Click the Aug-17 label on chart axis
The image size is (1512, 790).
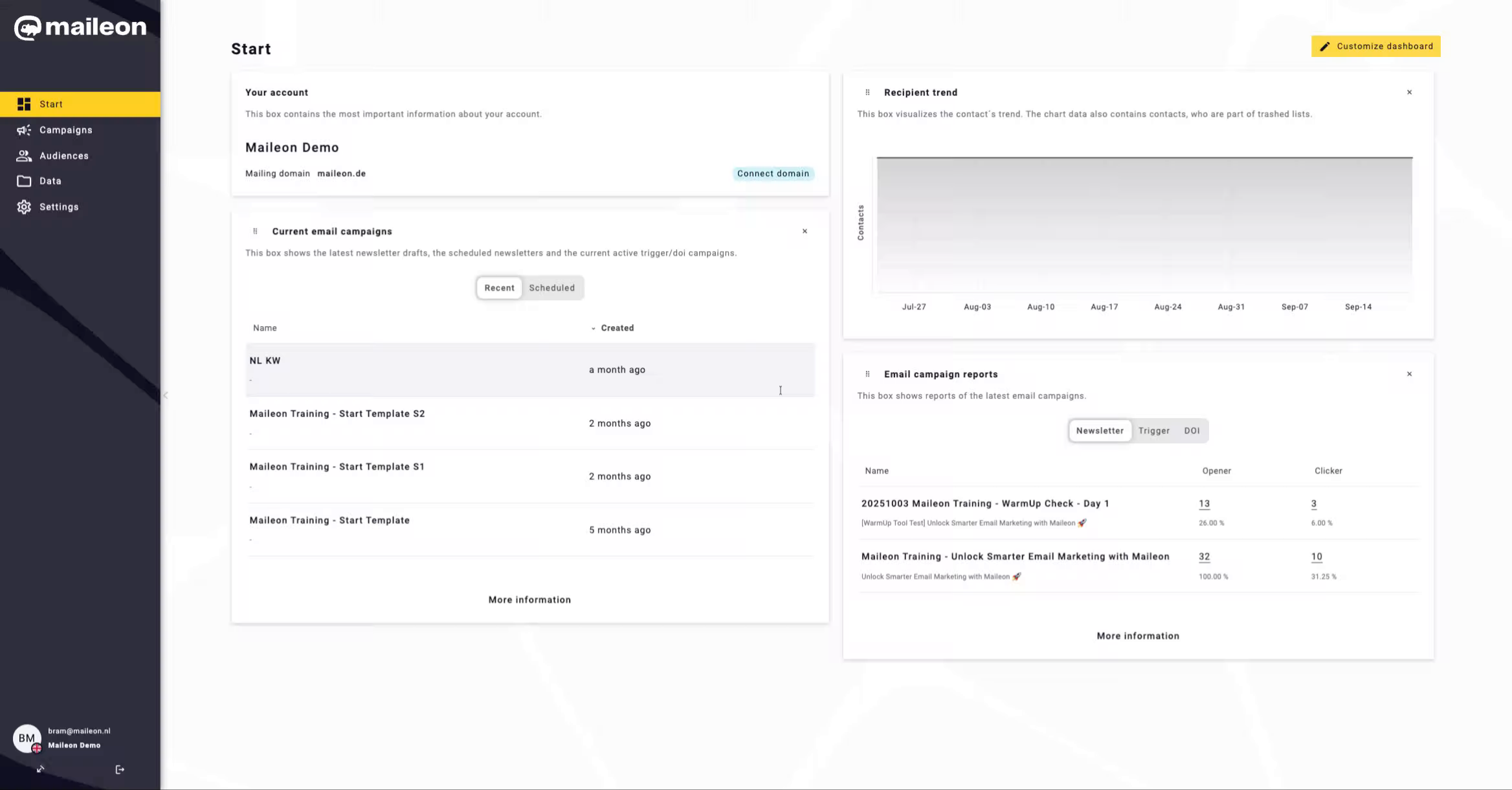[1104, 307]
